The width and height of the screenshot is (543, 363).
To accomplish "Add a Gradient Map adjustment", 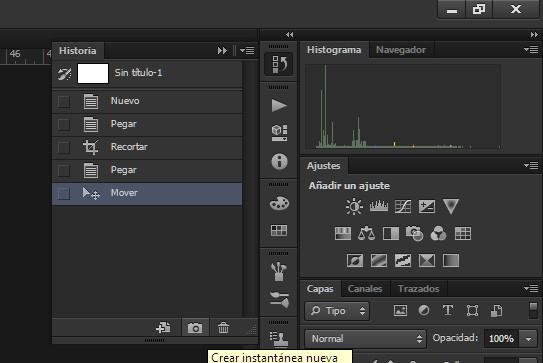I will [x=451, y=260].
